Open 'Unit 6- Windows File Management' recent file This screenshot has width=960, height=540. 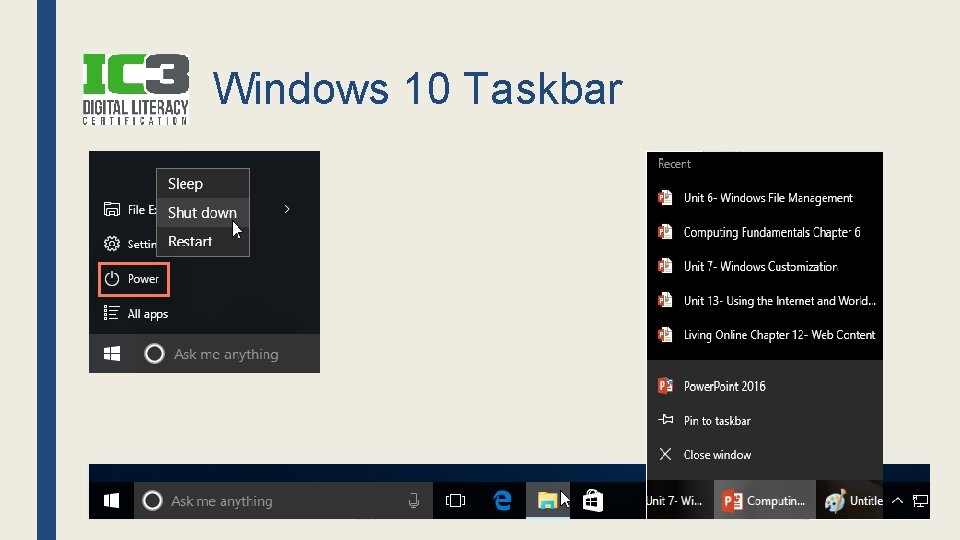pyautogui.click(x=765, y=198)
